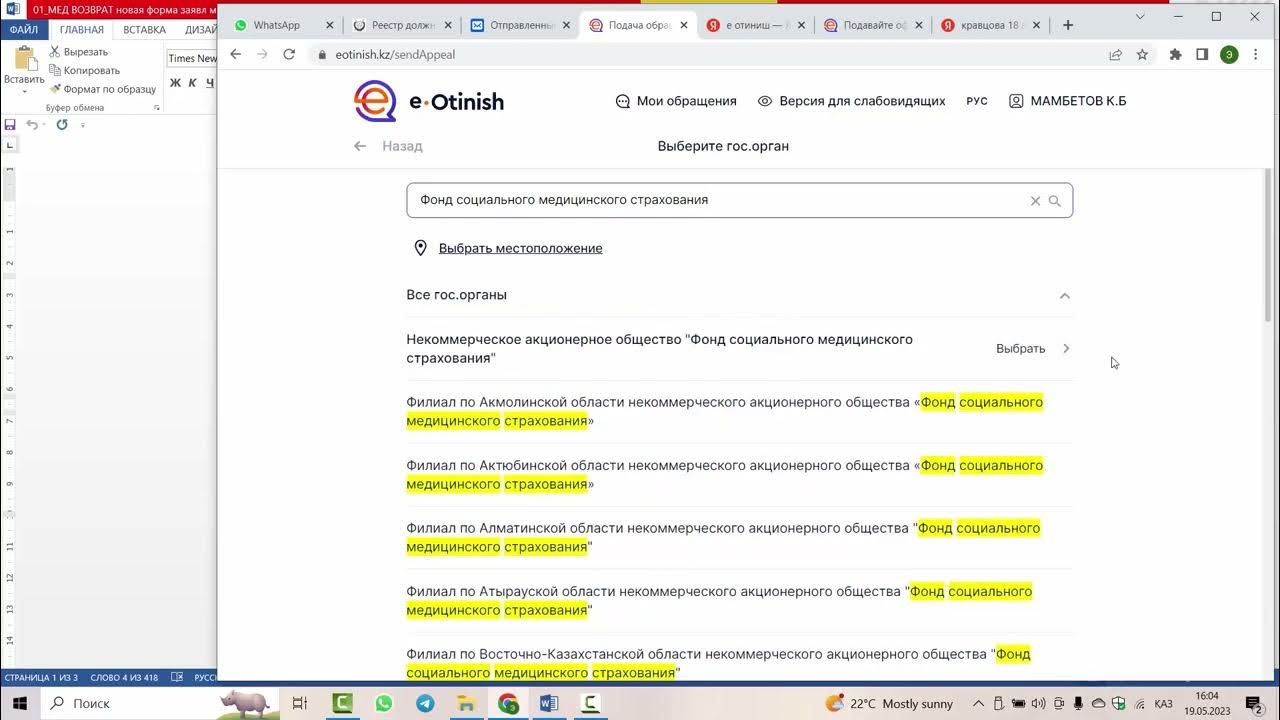
Task: Bookmark this page with the star
Action: 1142,55
